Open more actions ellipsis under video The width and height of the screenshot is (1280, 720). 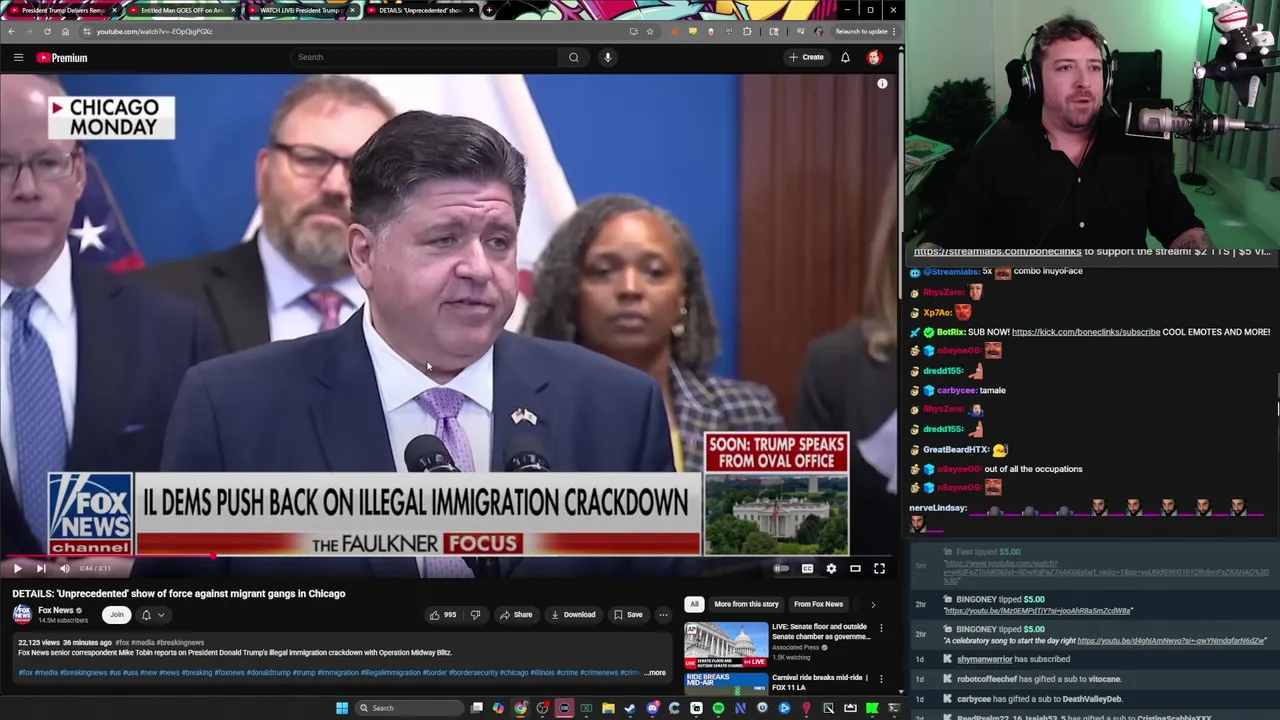pyautogui.click(x=663, y=615)
